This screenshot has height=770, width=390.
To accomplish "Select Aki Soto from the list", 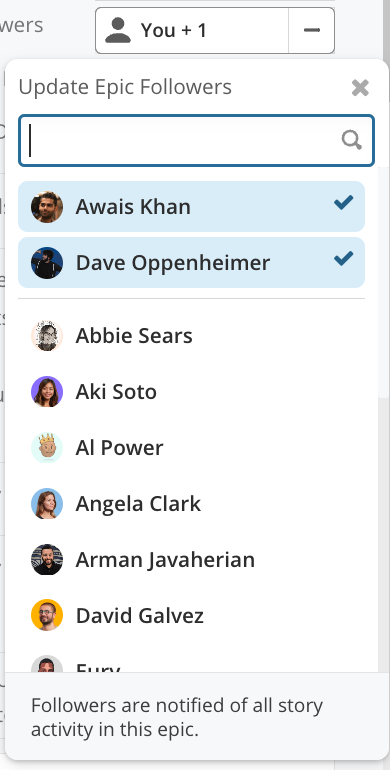I will (x=192, y=392).
